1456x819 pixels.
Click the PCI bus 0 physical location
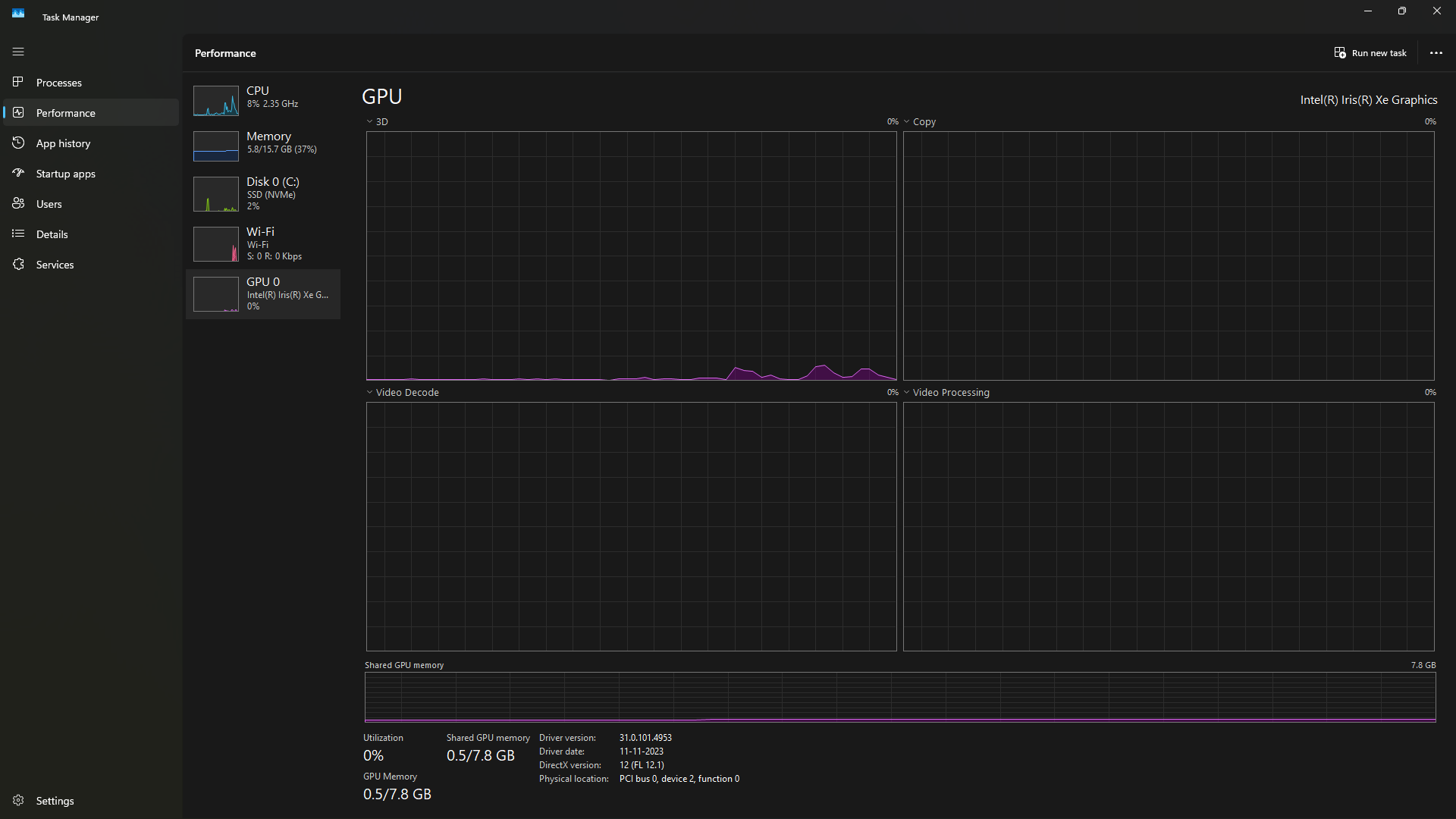tap(679, 779)
